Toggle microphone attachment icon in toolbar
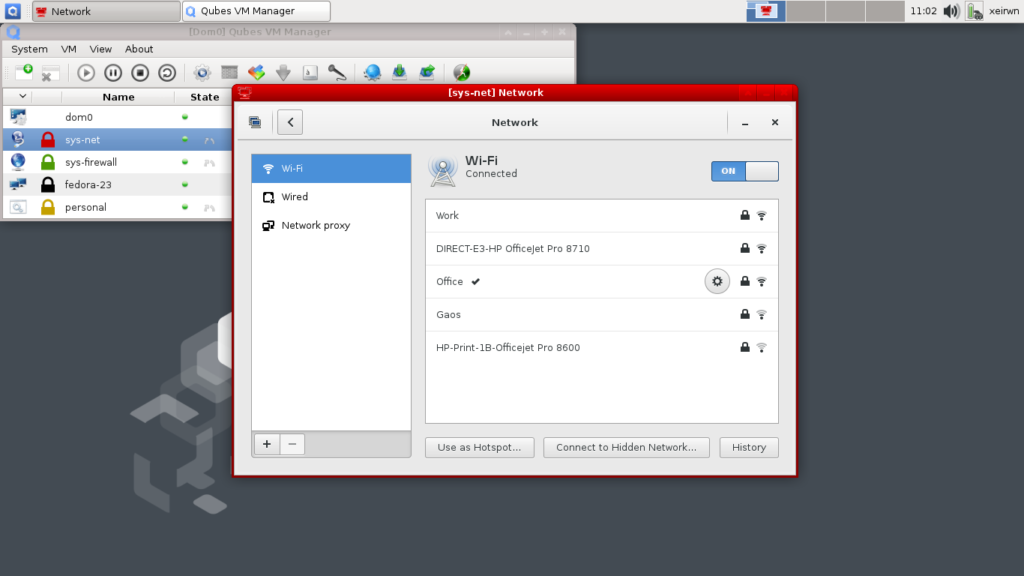The image size is (1024, 576). 337,72
